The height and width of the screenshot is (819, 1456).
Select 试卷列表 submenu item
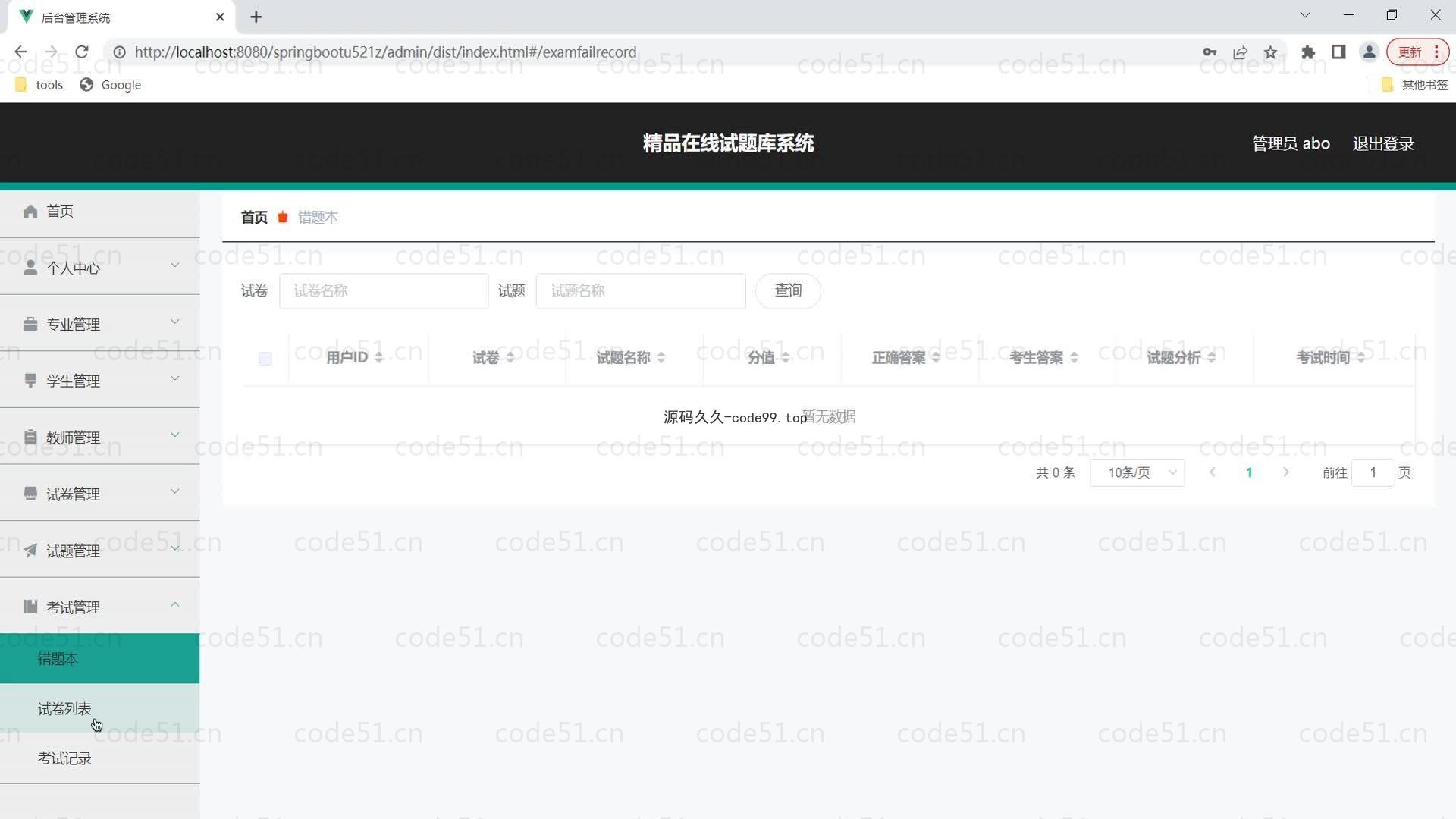(99, 708)
